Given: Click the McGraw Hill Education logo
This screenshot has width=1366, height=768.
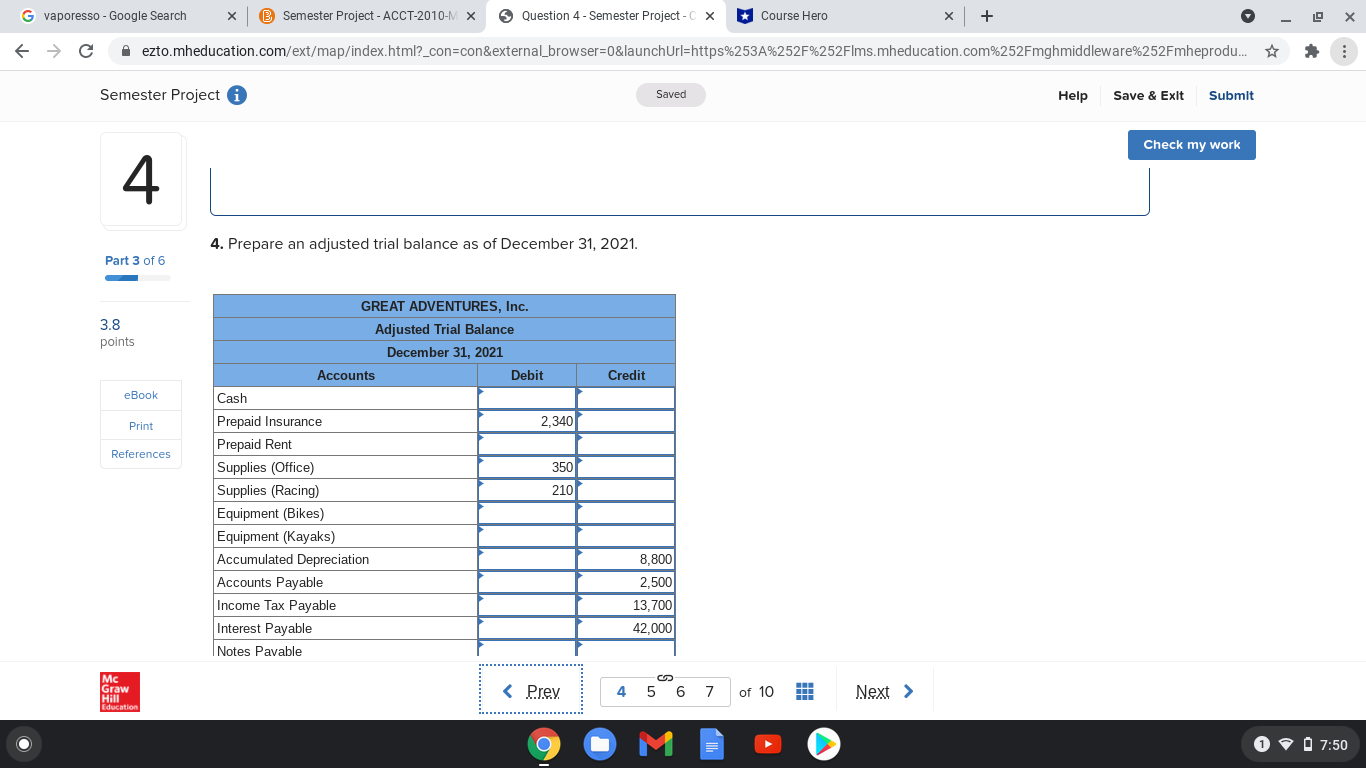Looking at the screenshot, I should point(120,692).
